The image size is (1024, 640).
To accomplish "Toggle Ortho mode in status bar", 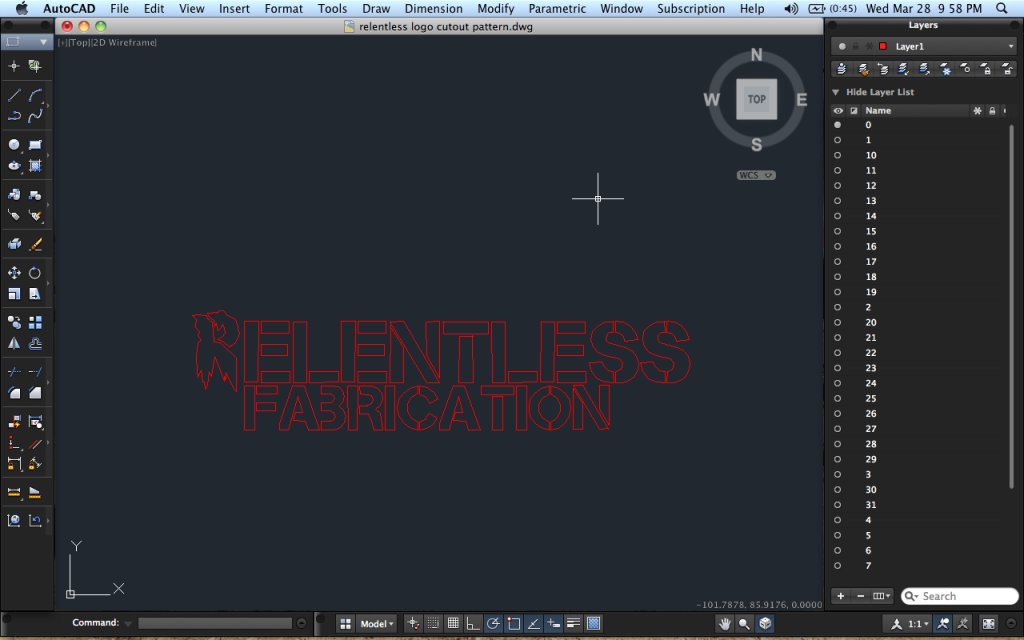I will tap(473, 624).
